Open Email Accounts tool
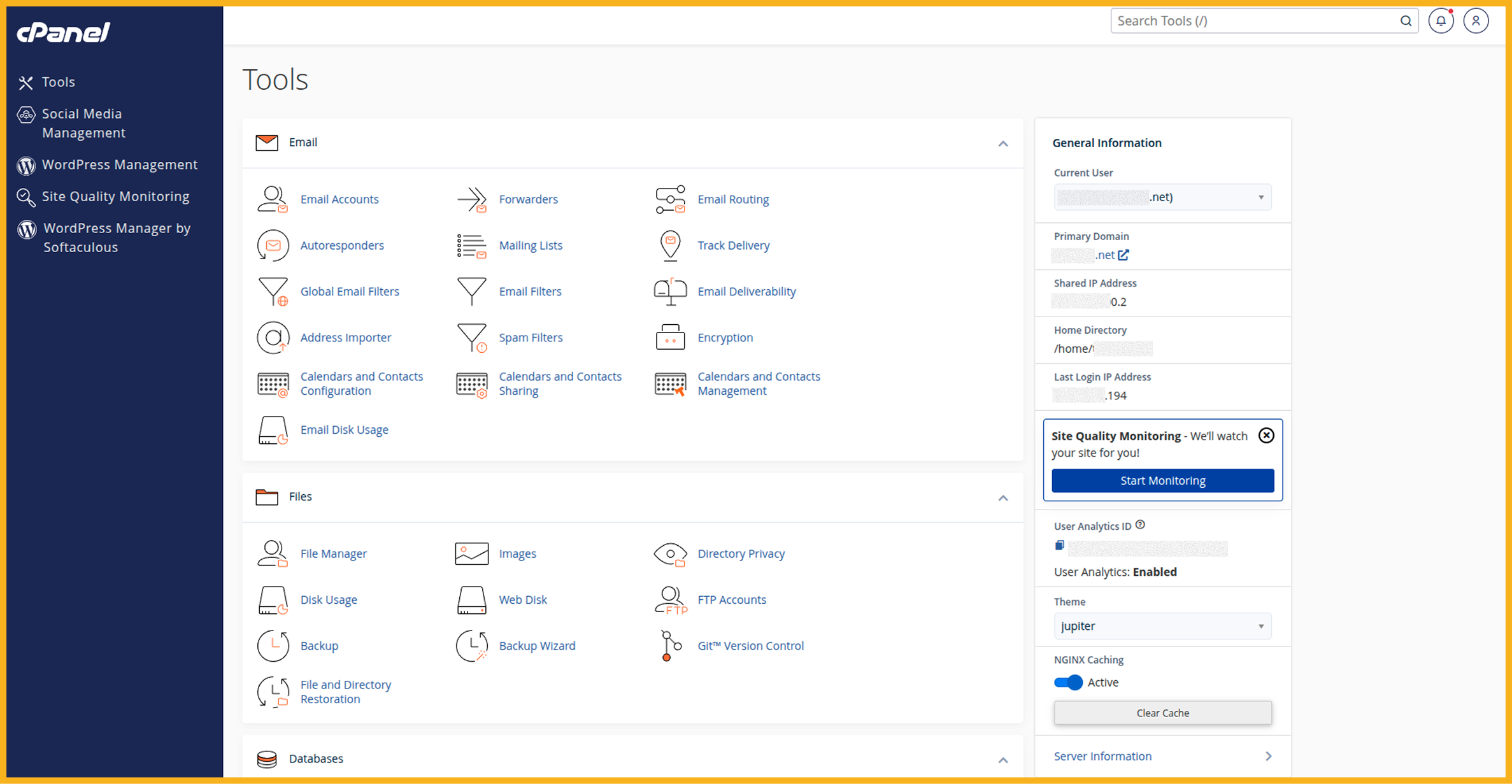 pos(339,199)
